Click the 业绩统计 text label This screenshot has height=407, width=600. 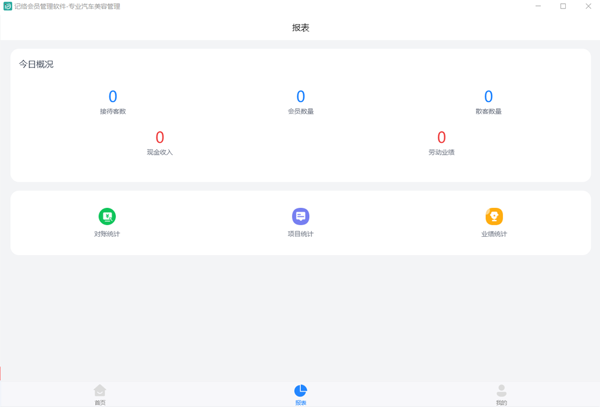(x=494, y=234)
